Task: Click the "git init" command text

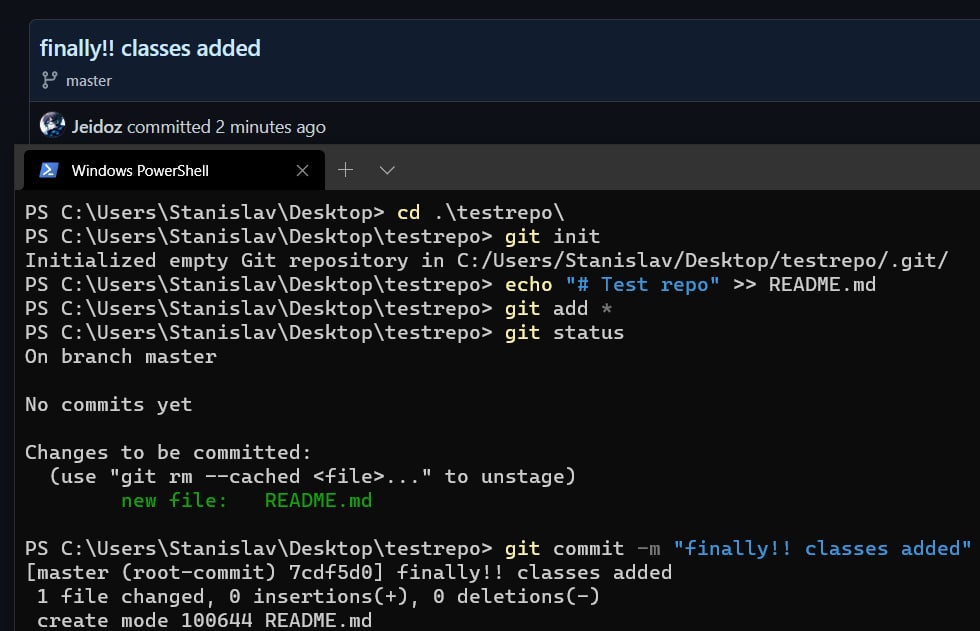Action: [552, 236]
